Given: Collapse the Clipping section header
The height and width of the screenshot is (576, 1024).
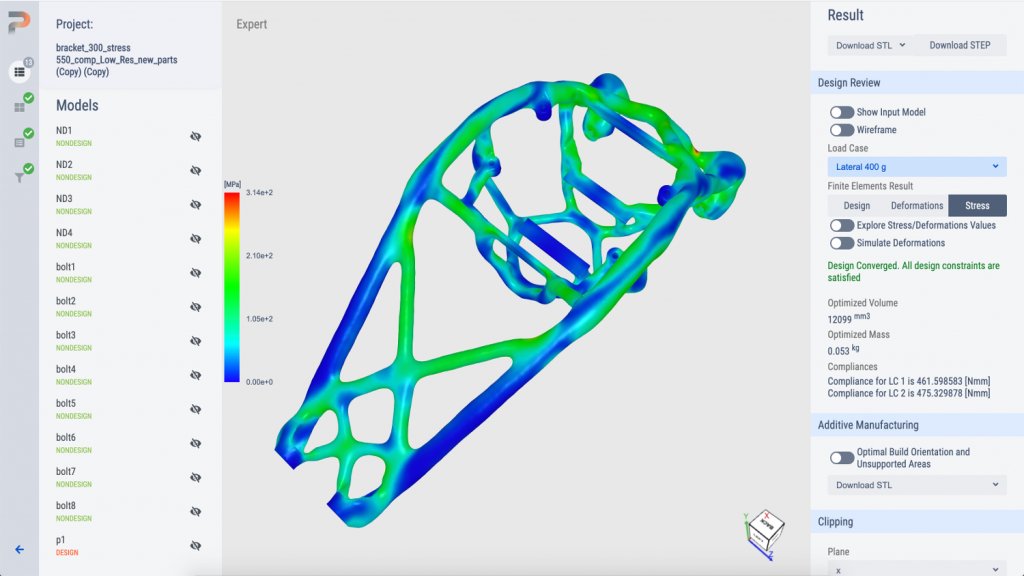Looking at the screenshot, I should point(917,522).
